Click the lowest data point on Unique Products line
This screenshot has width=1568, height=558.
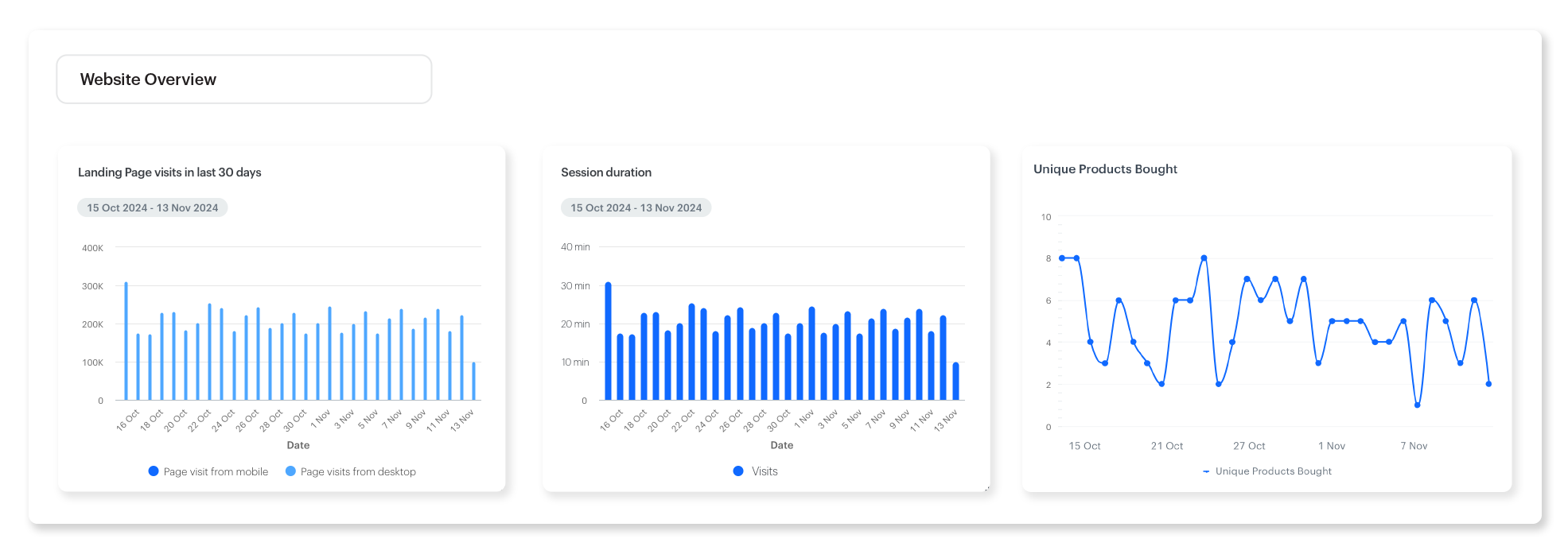coord(1418,405)
